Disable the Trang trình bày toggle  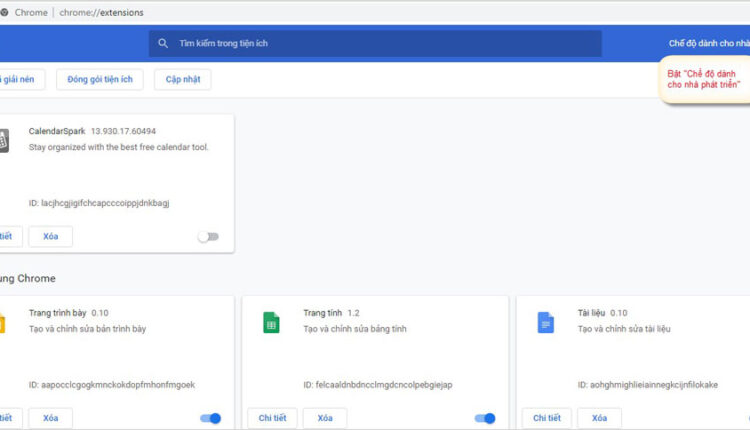210,418
